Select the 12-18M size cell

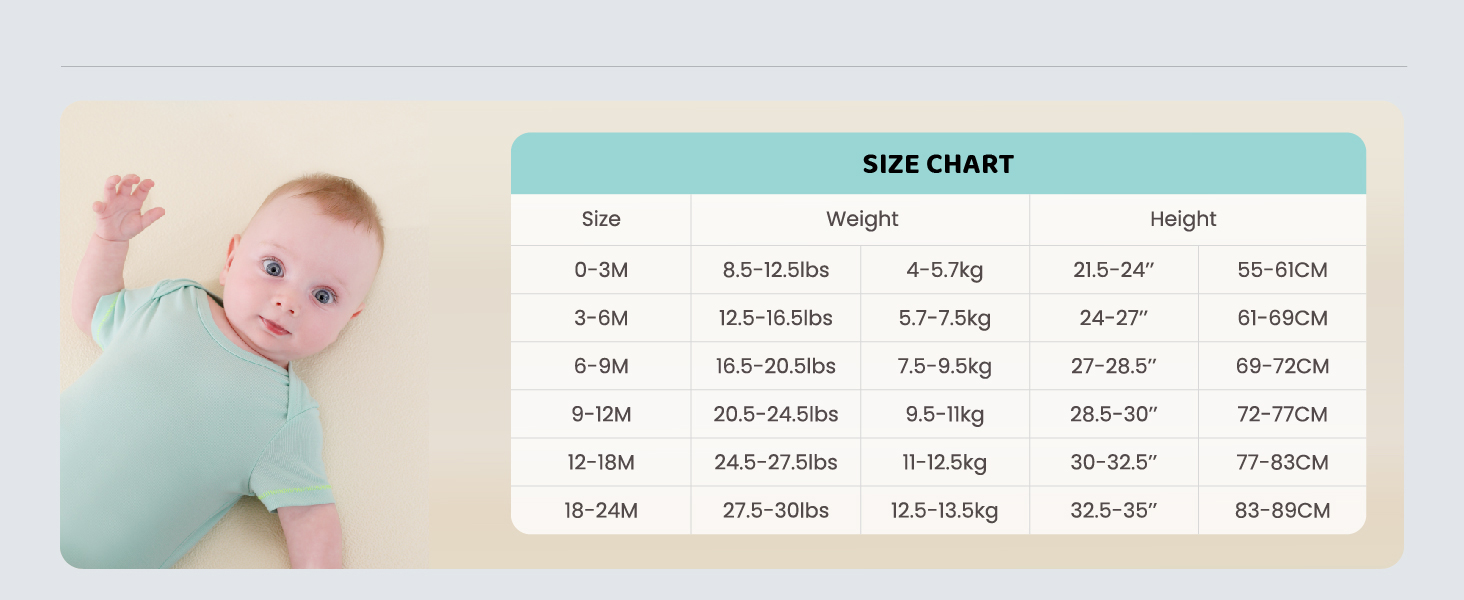601,462
